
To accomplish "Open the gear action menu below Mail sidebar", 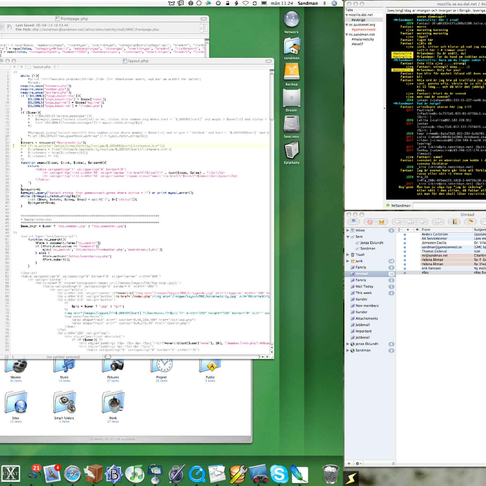I will pyautogui.click(x=358, y=463).
